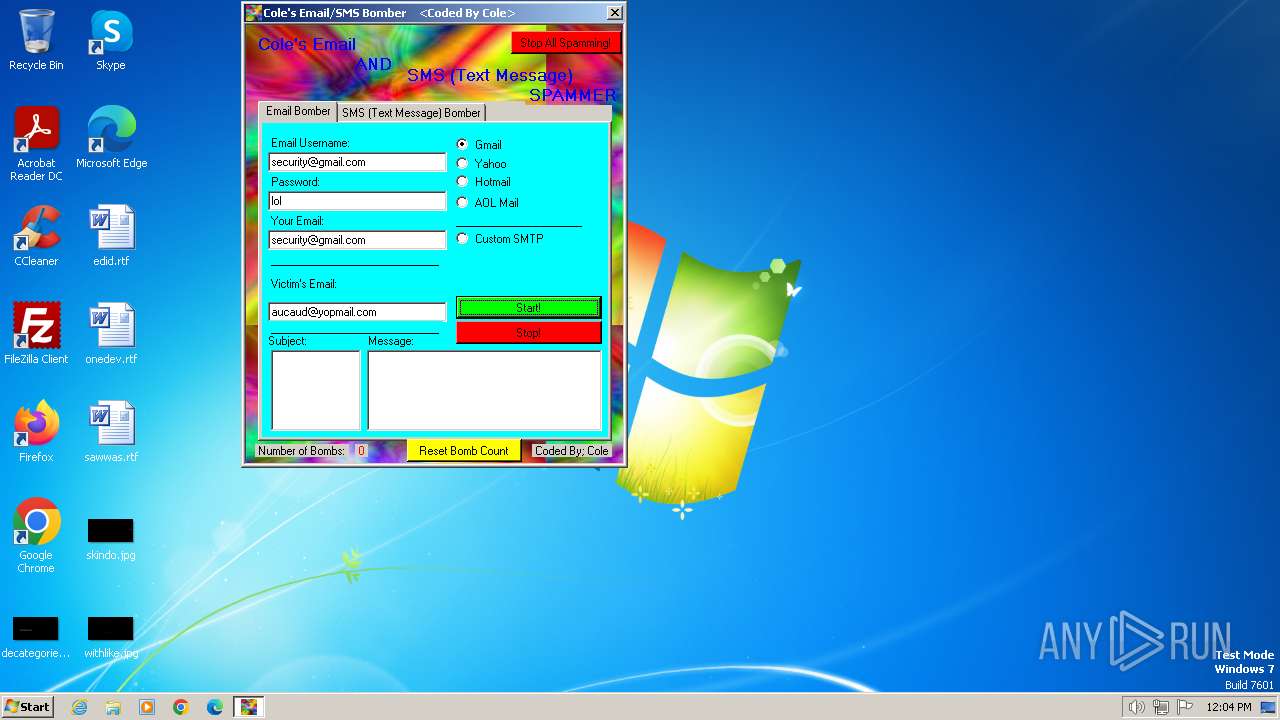Viewport: 1280px width, 720px height.
Task: Switch to the Email Bomber tab
Action: tap(298, 111)
